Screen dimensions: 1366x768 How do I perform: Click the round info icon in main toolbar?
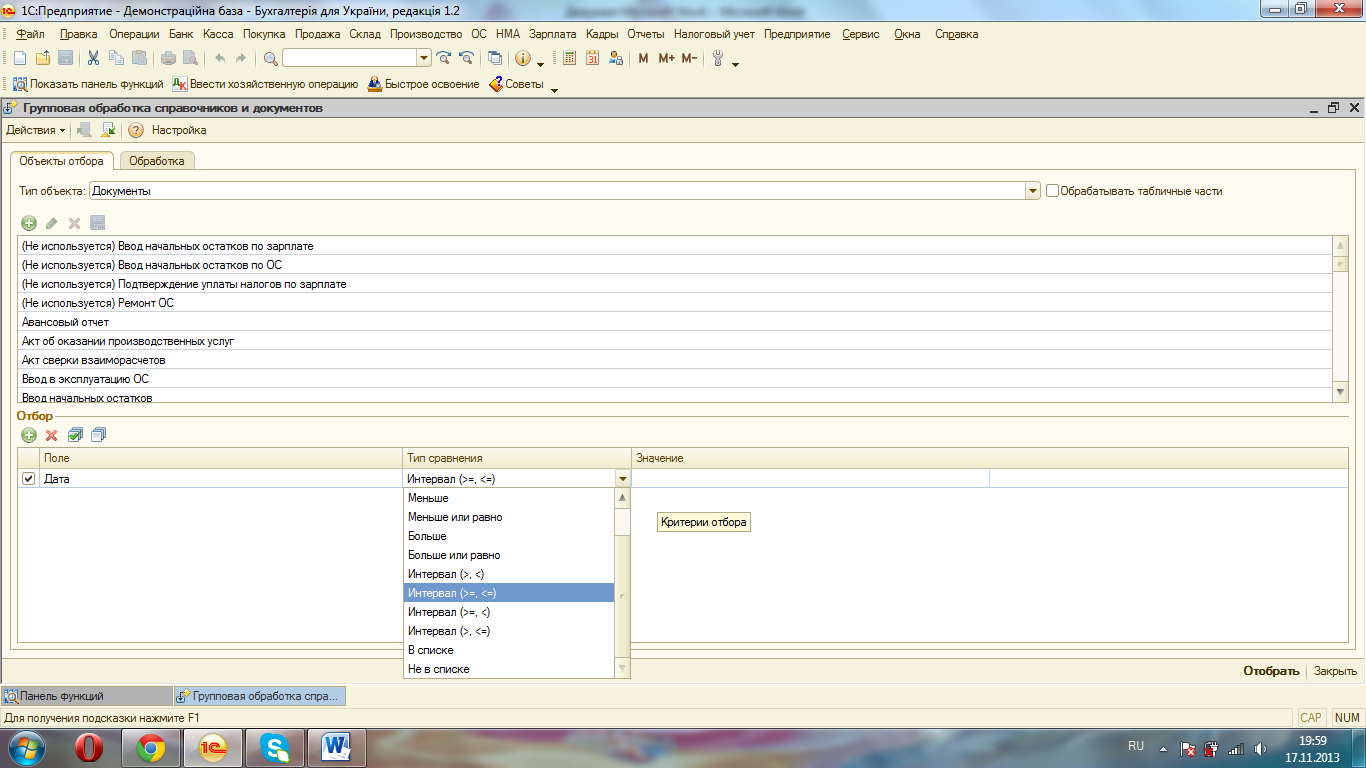coord(523,58)
